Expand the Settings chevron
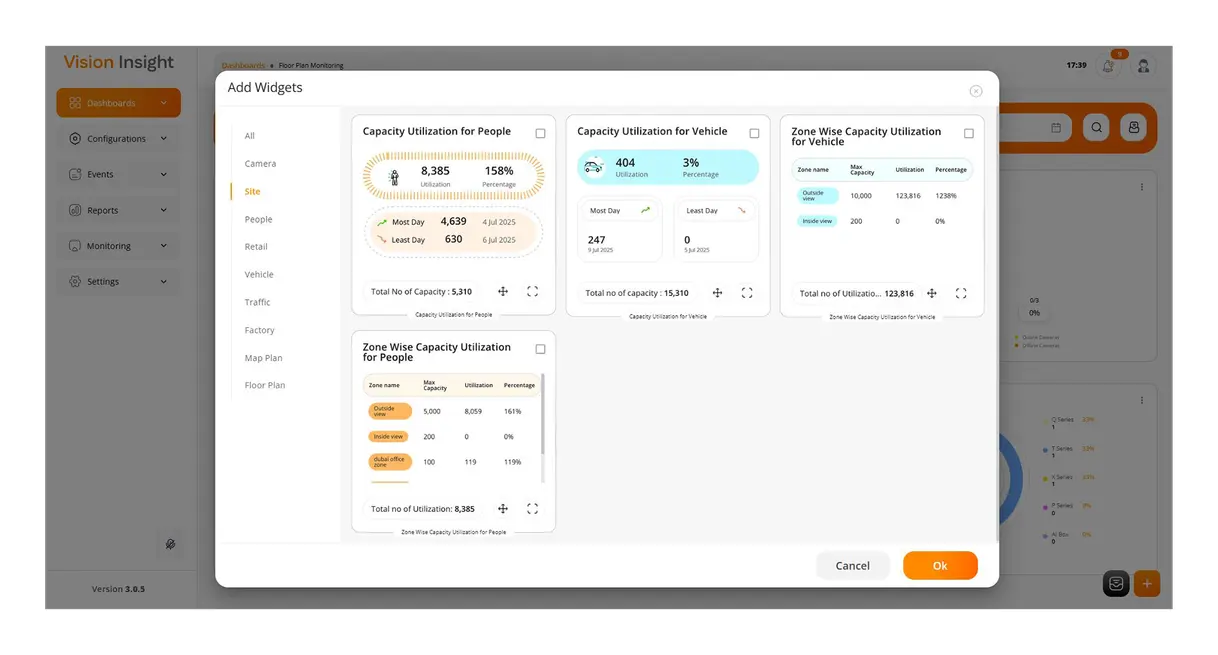Screen dimensions: 1218x655 [x=164, y=282]
